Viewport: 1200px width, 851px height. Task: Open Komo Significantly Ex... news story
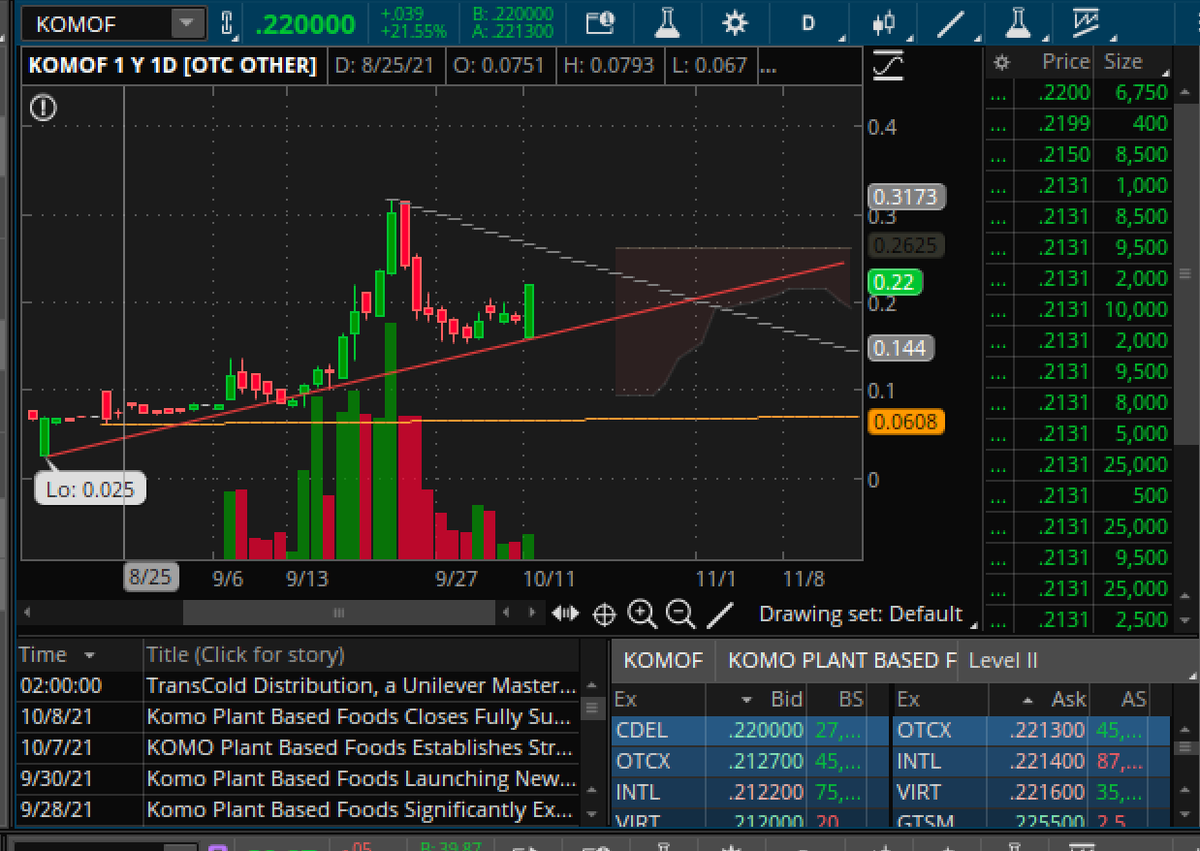pos(361,809)
